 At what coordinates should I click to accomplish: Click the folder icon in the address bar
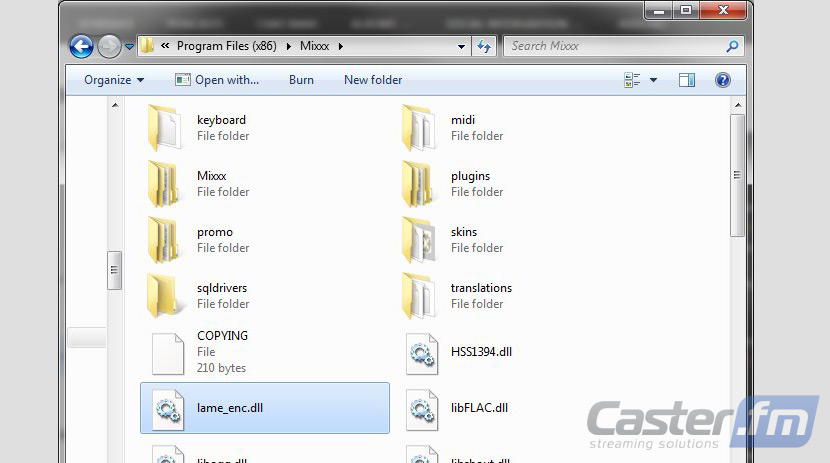pos(147,46)
